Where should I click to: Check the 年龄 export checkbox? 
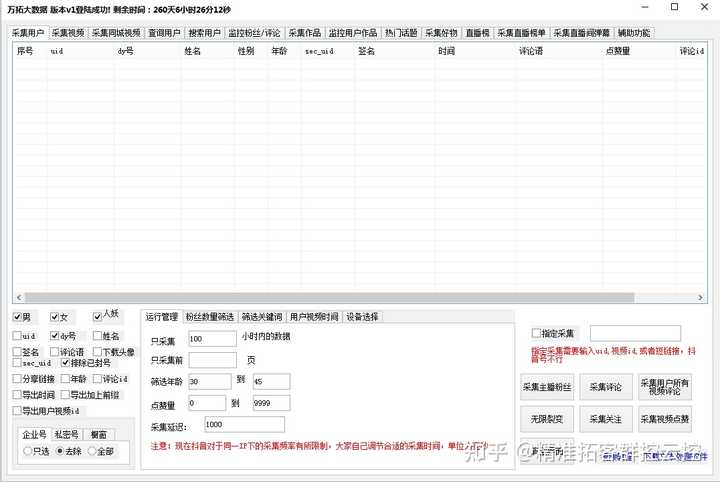pyautogui.click(x=65, y=379)
